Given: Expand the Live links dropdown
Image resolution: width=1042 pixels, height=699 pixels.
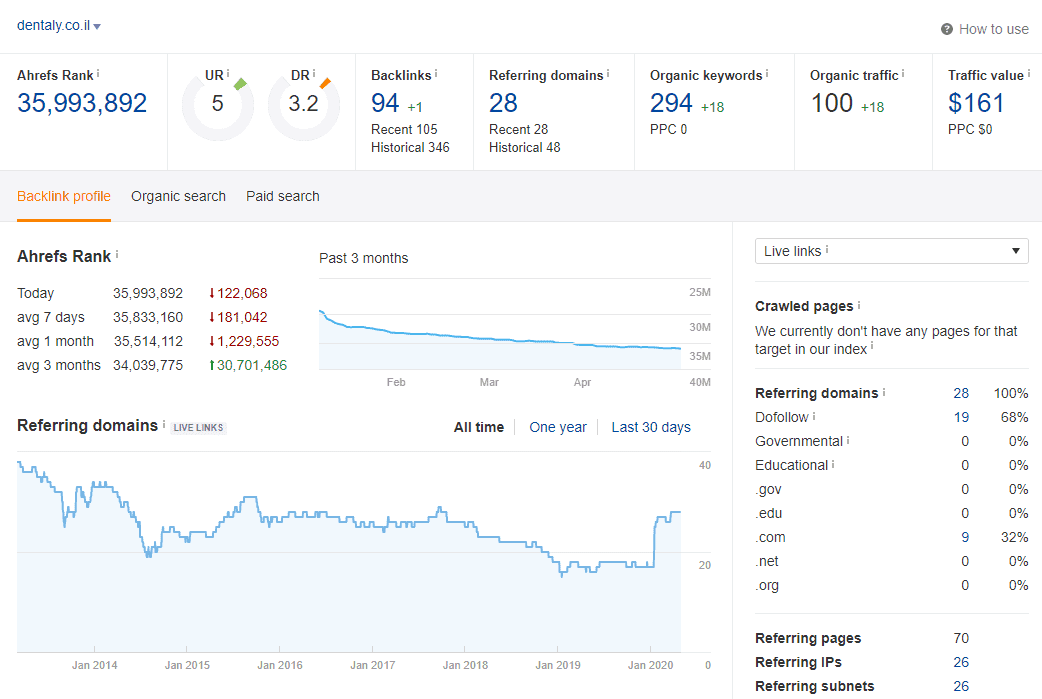Looking at the screenshot, I should (892, 251).
